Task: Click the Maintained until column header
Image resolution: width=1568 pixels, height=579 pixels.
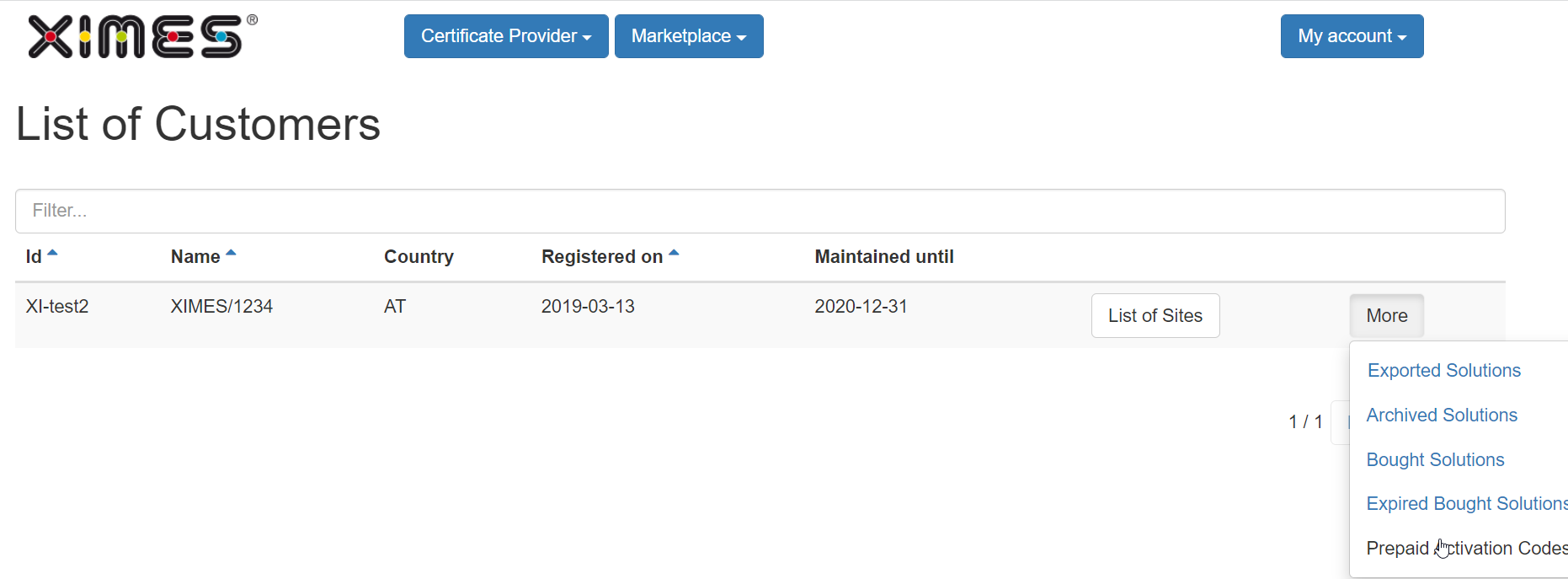Action: (x=884, y=257)
